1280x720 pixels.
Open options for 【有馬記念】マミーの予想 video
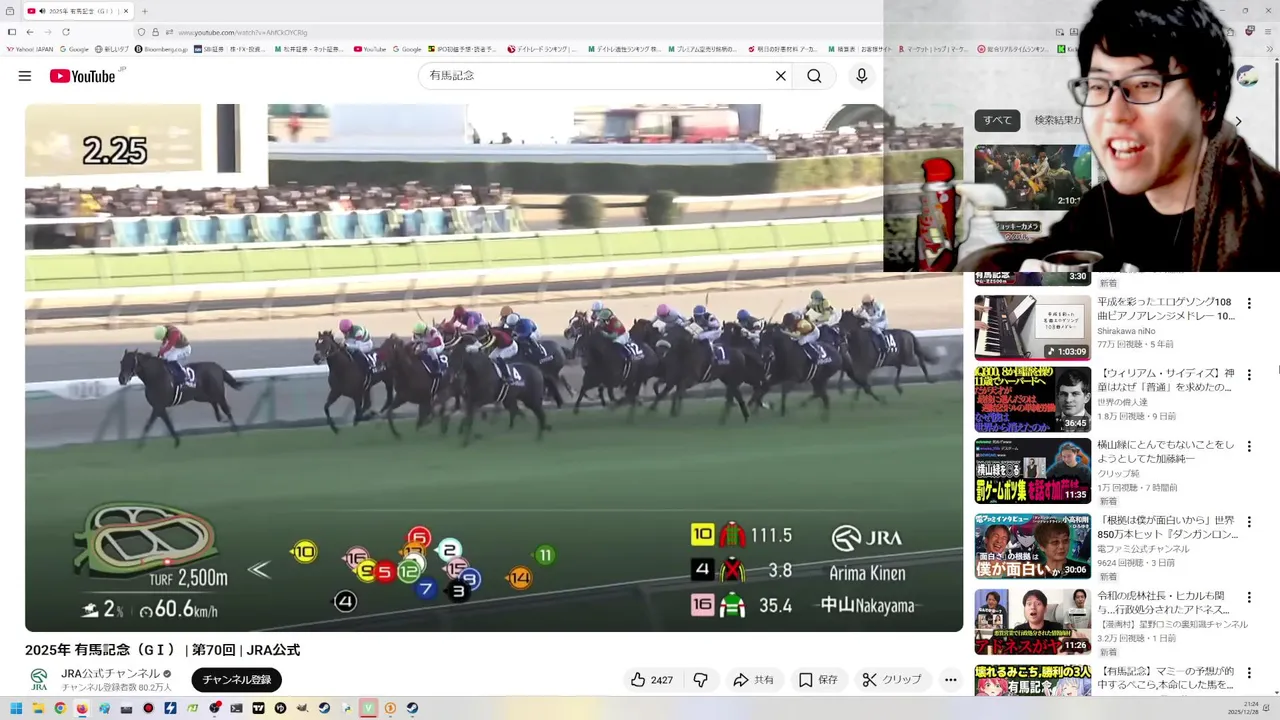coord(1249,673)
